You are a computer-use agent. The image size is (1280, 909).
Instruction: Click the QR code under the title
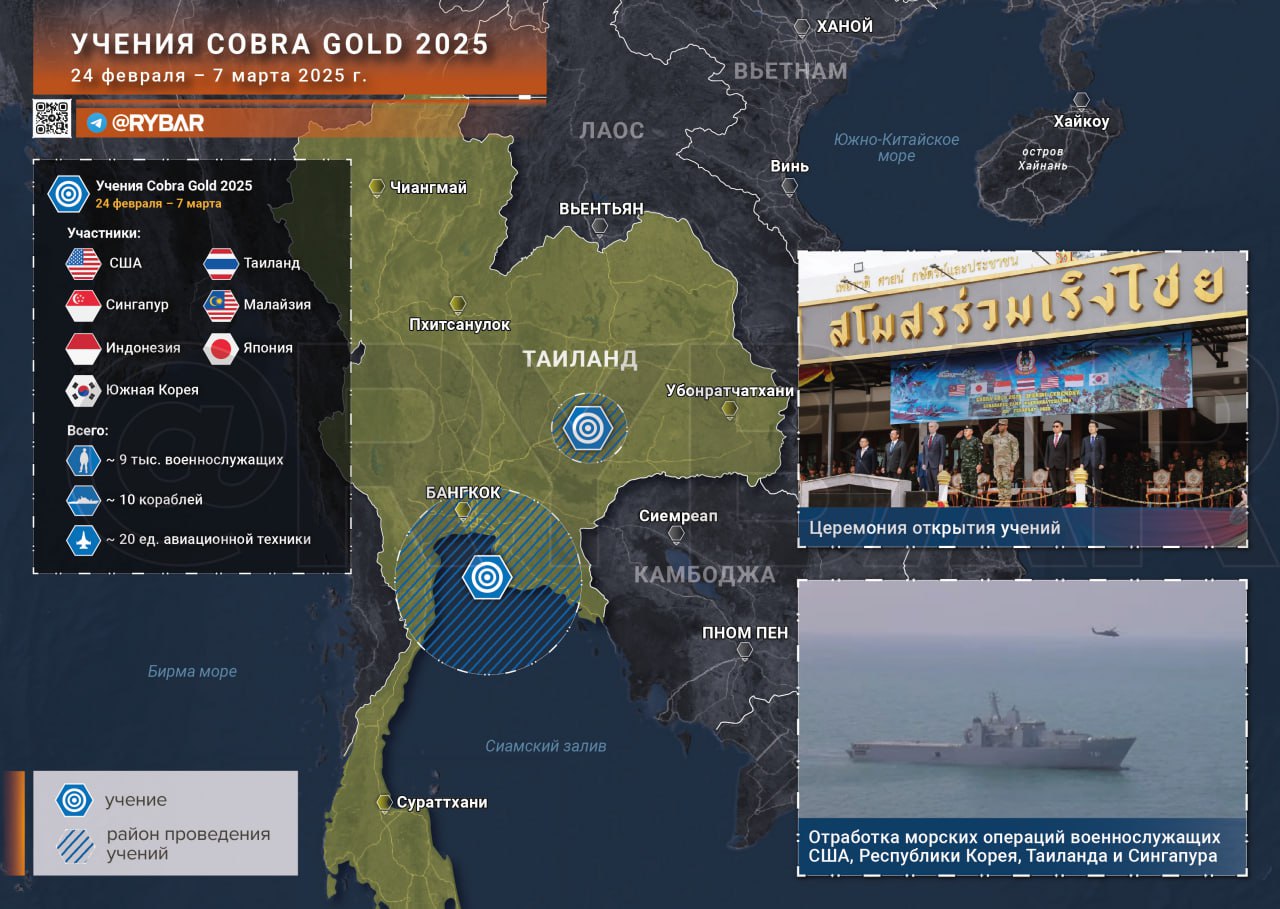point(52,118)
